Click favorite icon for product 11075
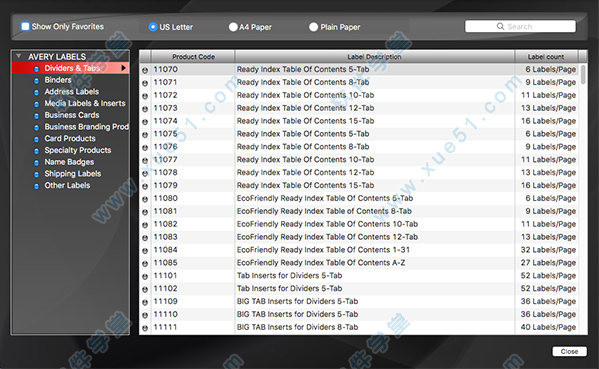 (145, 135)
